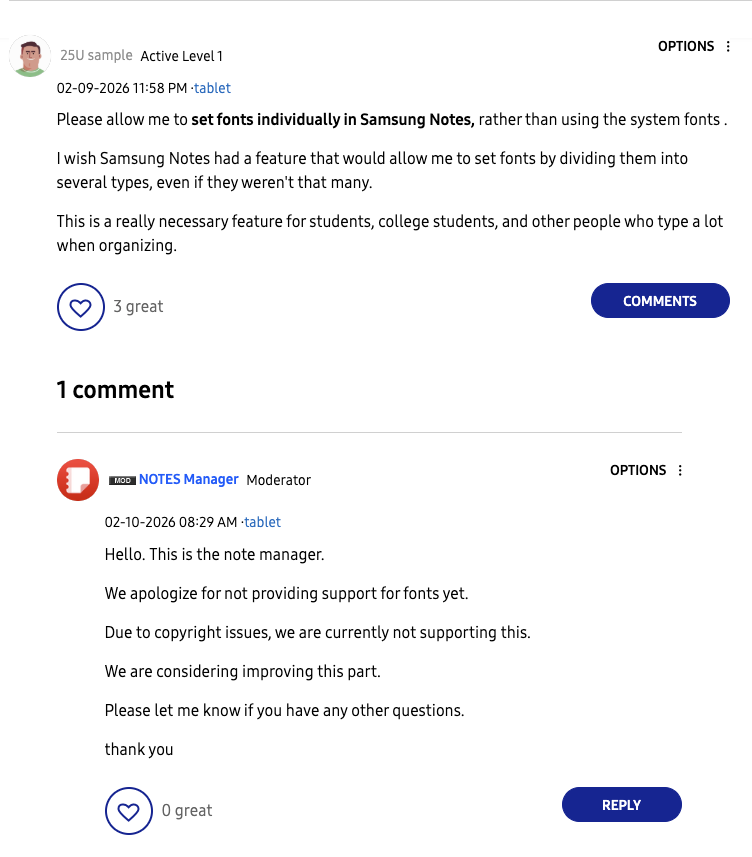Click the REPLY button
This screenshot has height=857, width=752.
tap(621, 804)
